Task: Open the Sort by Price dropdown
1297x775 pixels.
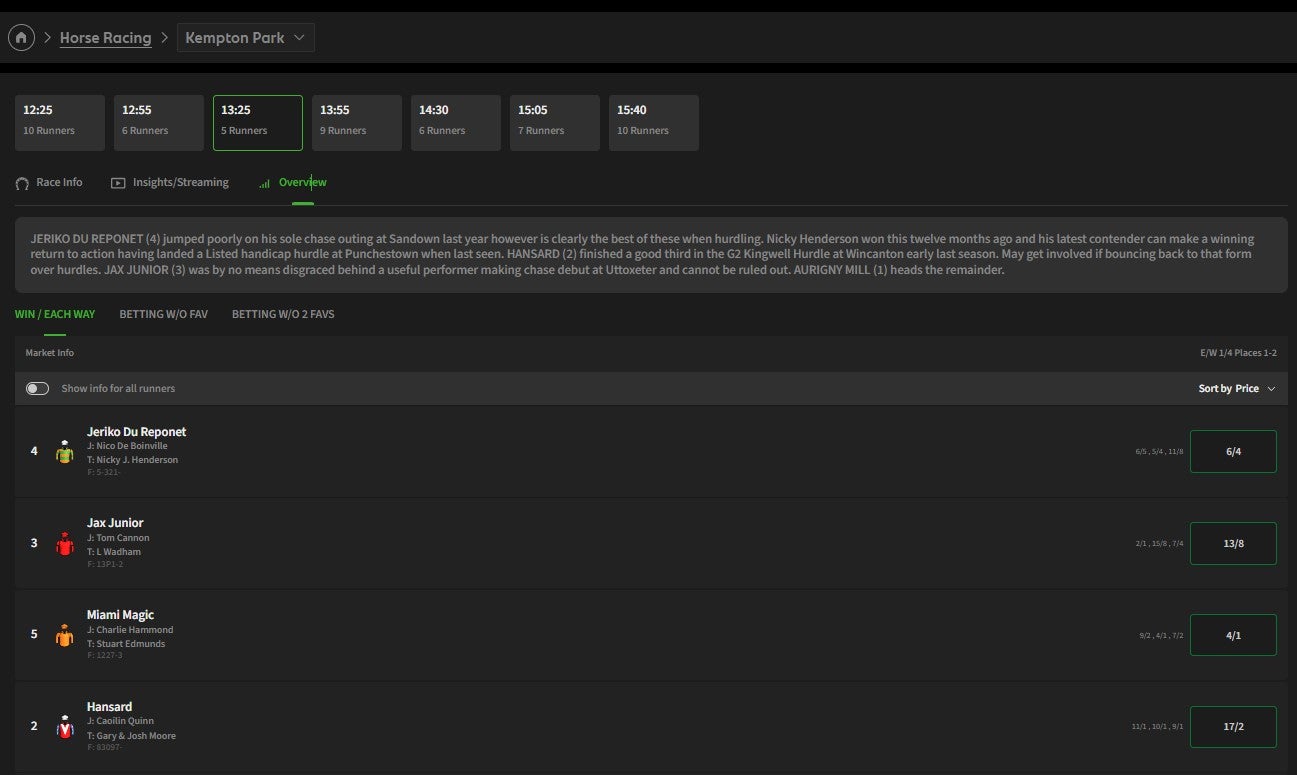Action: (1237, 389)
